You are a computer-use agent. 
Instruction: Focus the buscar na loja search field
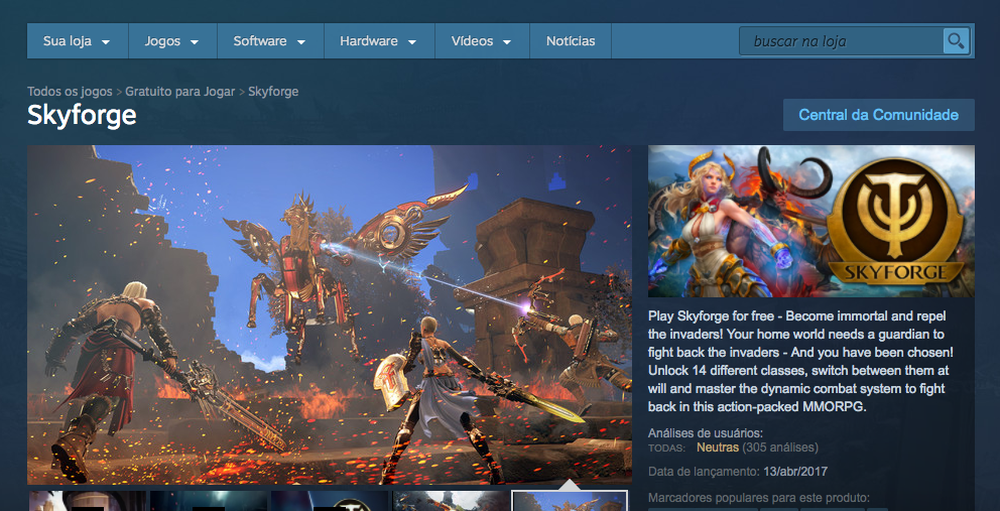click(841, 41)
